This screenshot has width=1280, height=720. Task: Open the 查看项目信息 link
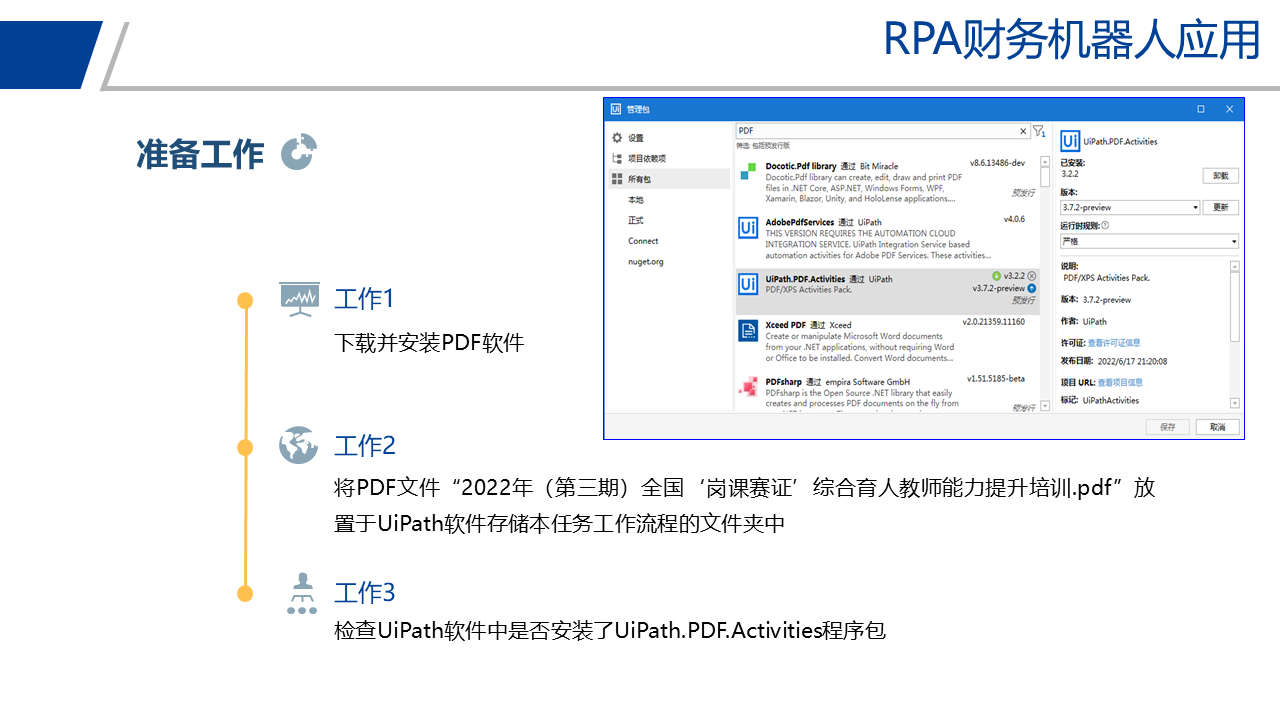point(1120,382)
